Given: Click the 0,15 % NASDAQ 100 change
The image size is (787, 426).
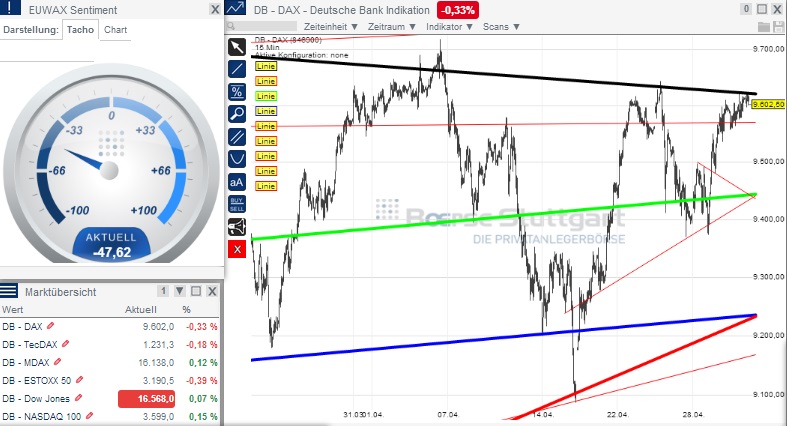Looking at the screenshot, I should [203, 416].
